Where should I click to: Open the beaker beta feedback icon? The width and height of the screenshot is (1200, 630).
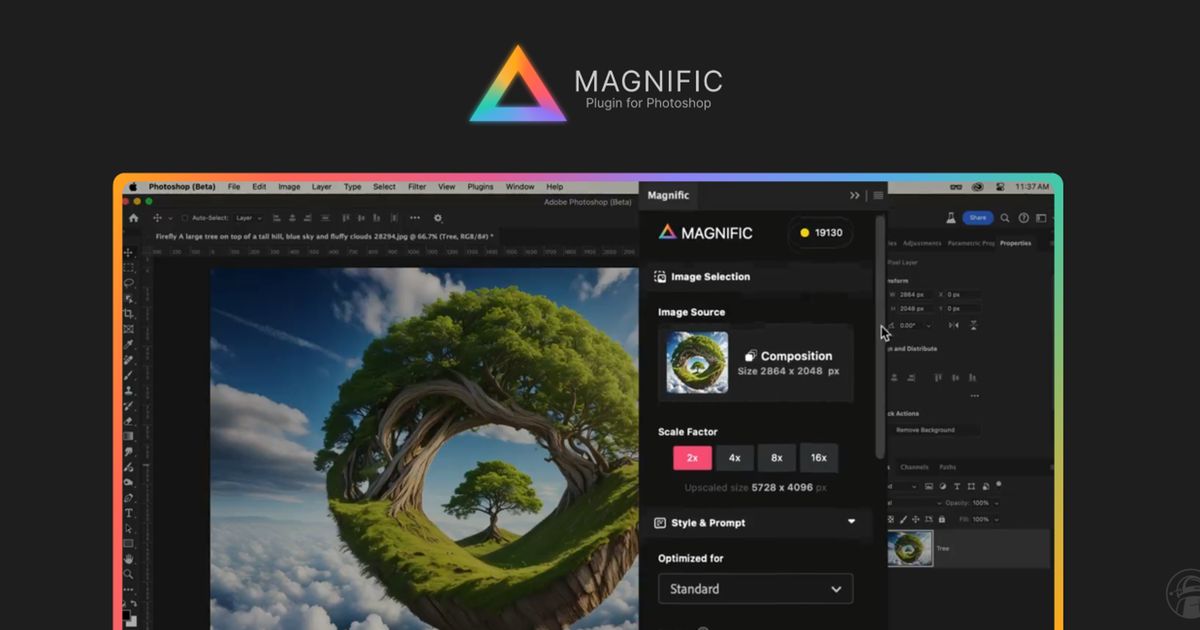coord(951,218)
